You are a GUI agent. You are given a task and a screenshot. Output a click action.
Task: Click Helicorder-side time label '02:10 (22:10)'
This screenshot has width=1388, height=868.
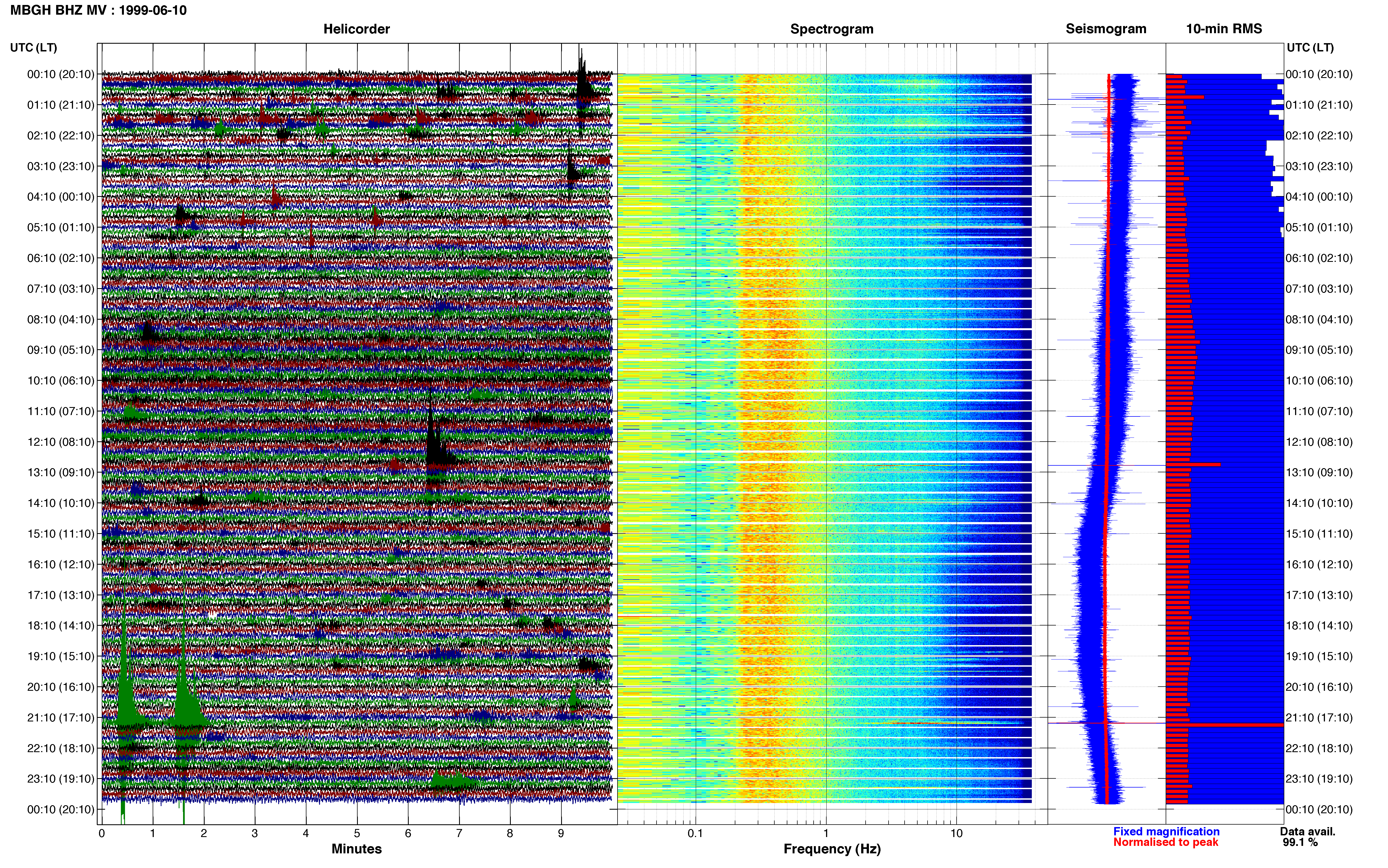tap(60, 135)
